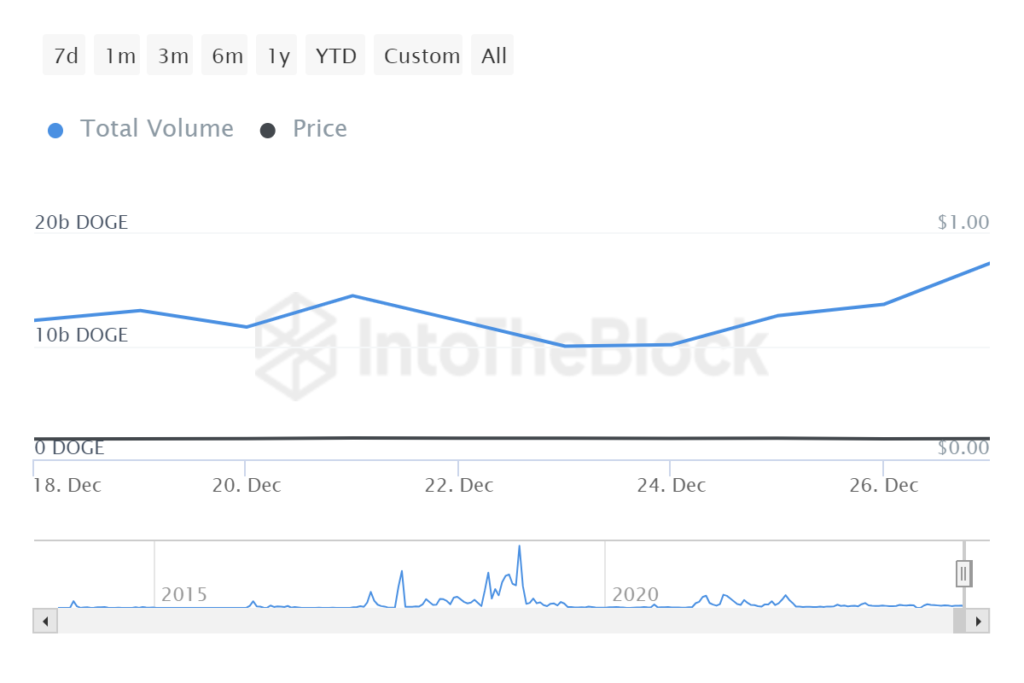Click the YTD range button
The width and height of the screenshot is (1024, 683).
336,56
